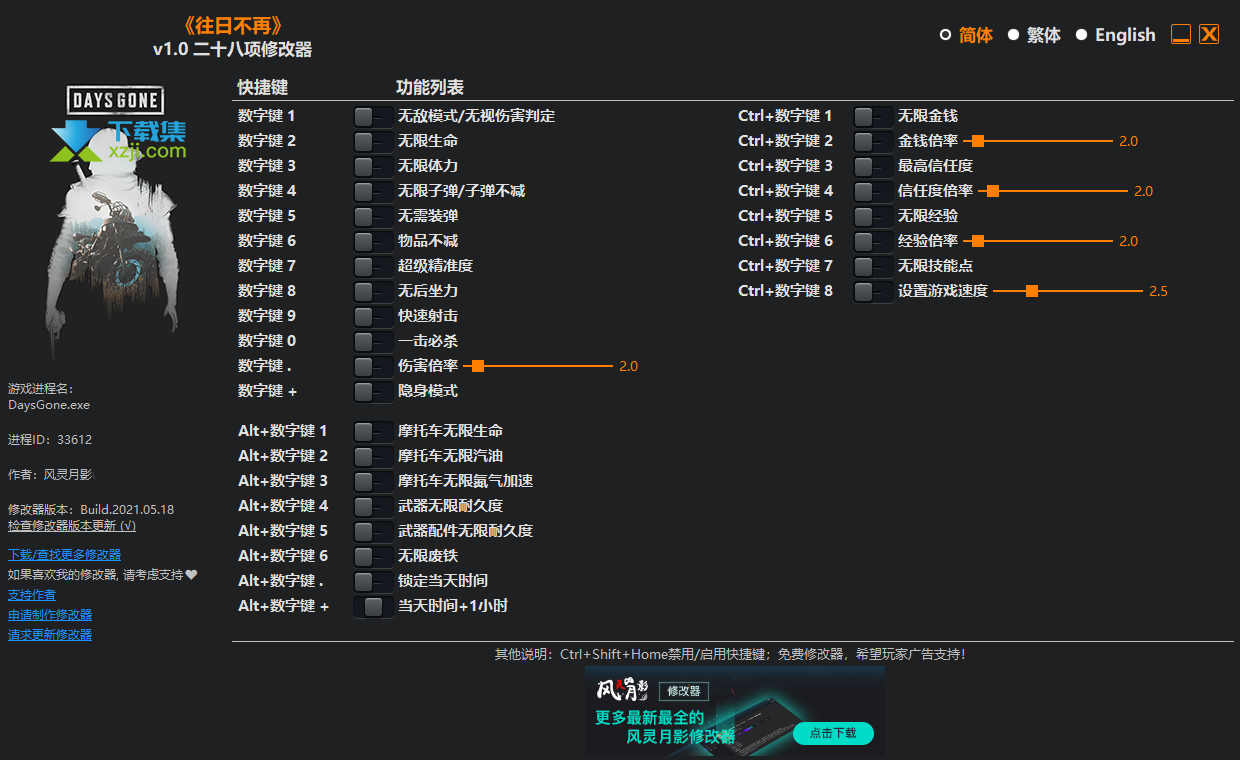Click 支持作者 link
The width and height of the screenshot is (1240, 760).
coord(32,595)
